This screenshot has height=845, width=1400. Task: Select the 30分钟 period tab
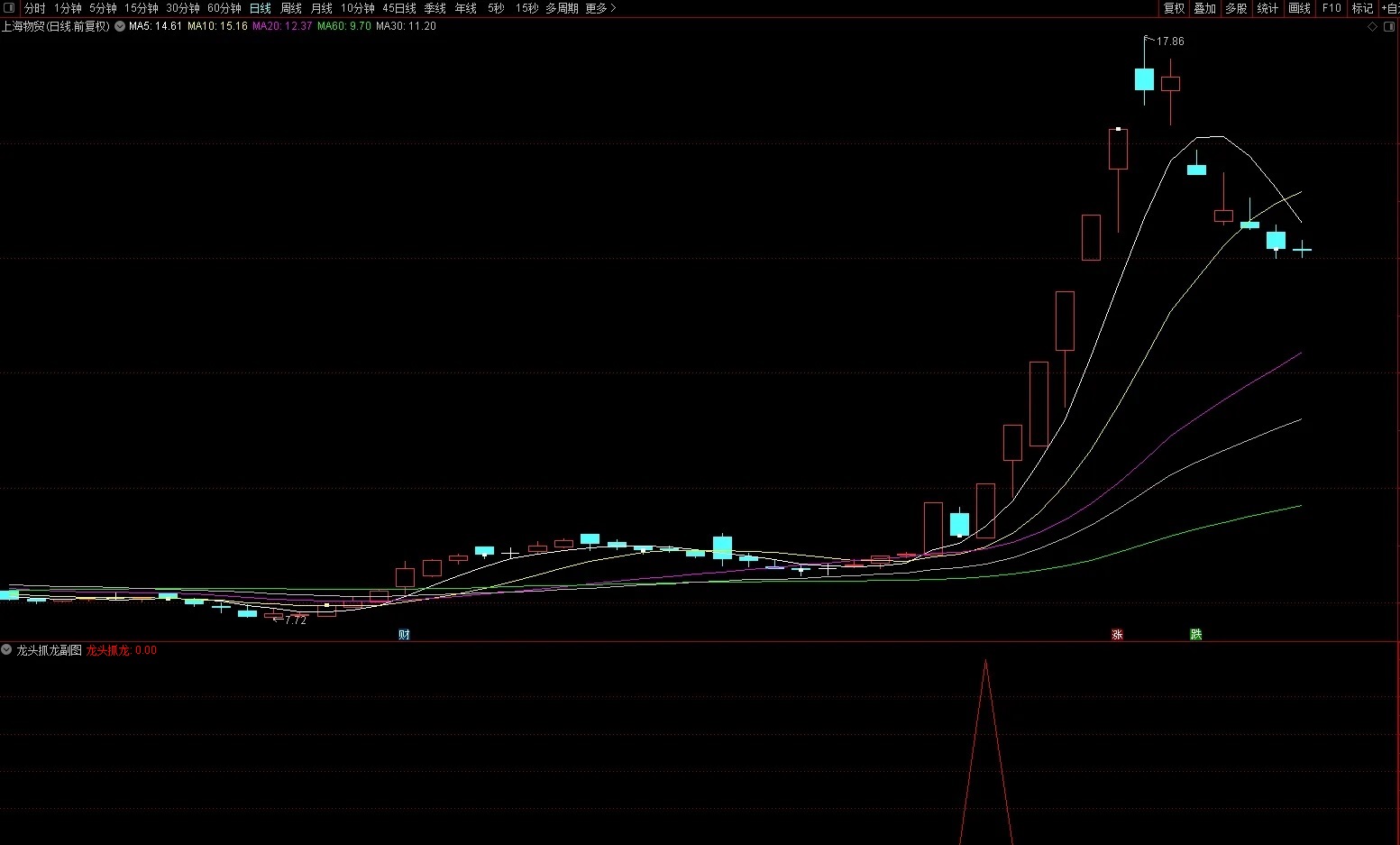coord(183,8)
